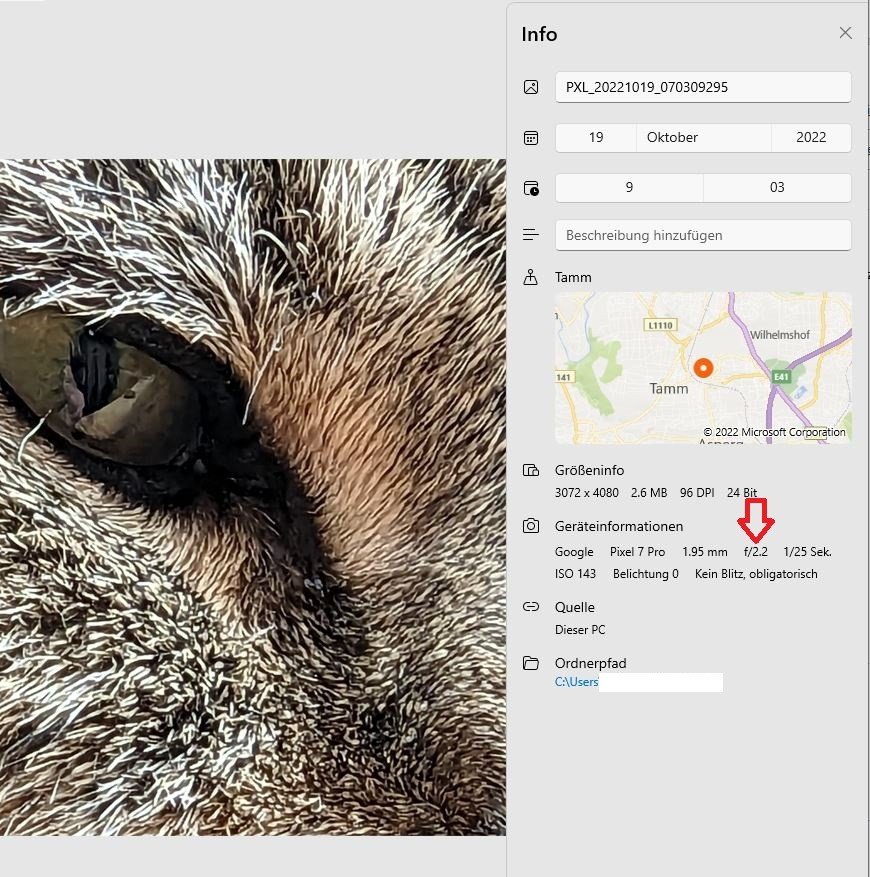Close the Info panel
This screenshot has height=877, width=870.
point(845,33)
